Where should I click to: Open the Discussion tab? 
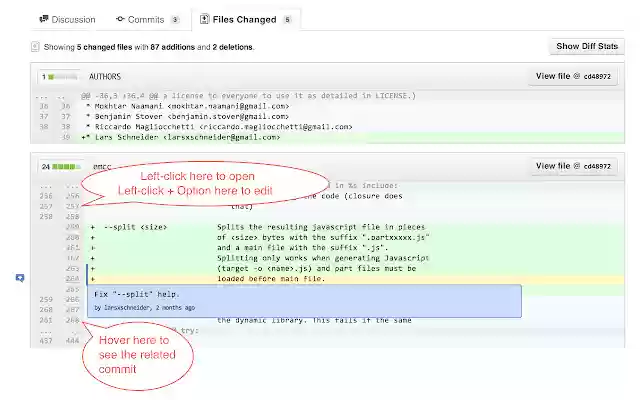coord(67,20)
